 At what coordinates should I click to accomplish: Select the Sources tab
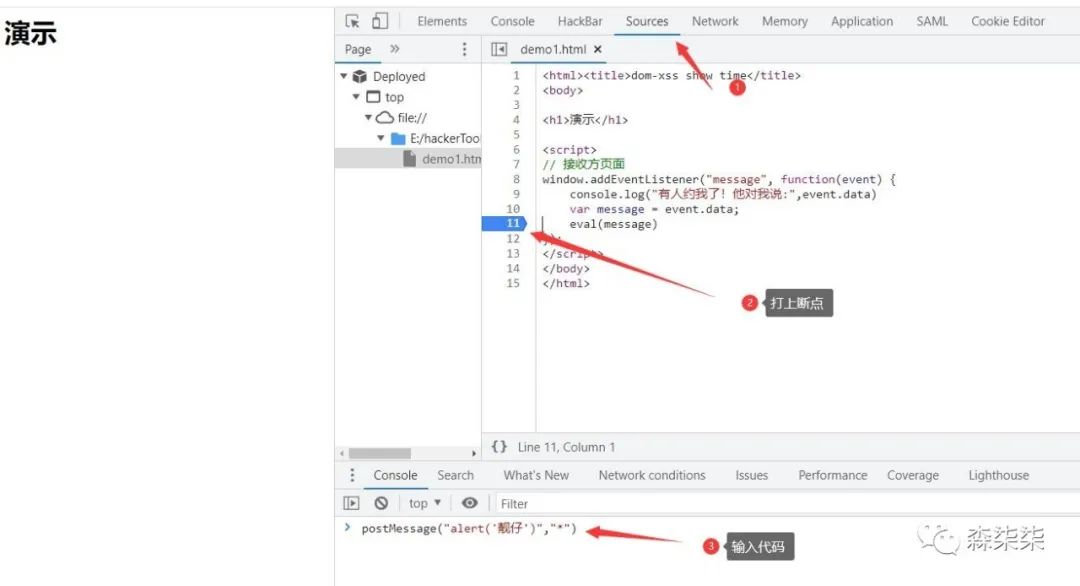click(x=647, y=21)
